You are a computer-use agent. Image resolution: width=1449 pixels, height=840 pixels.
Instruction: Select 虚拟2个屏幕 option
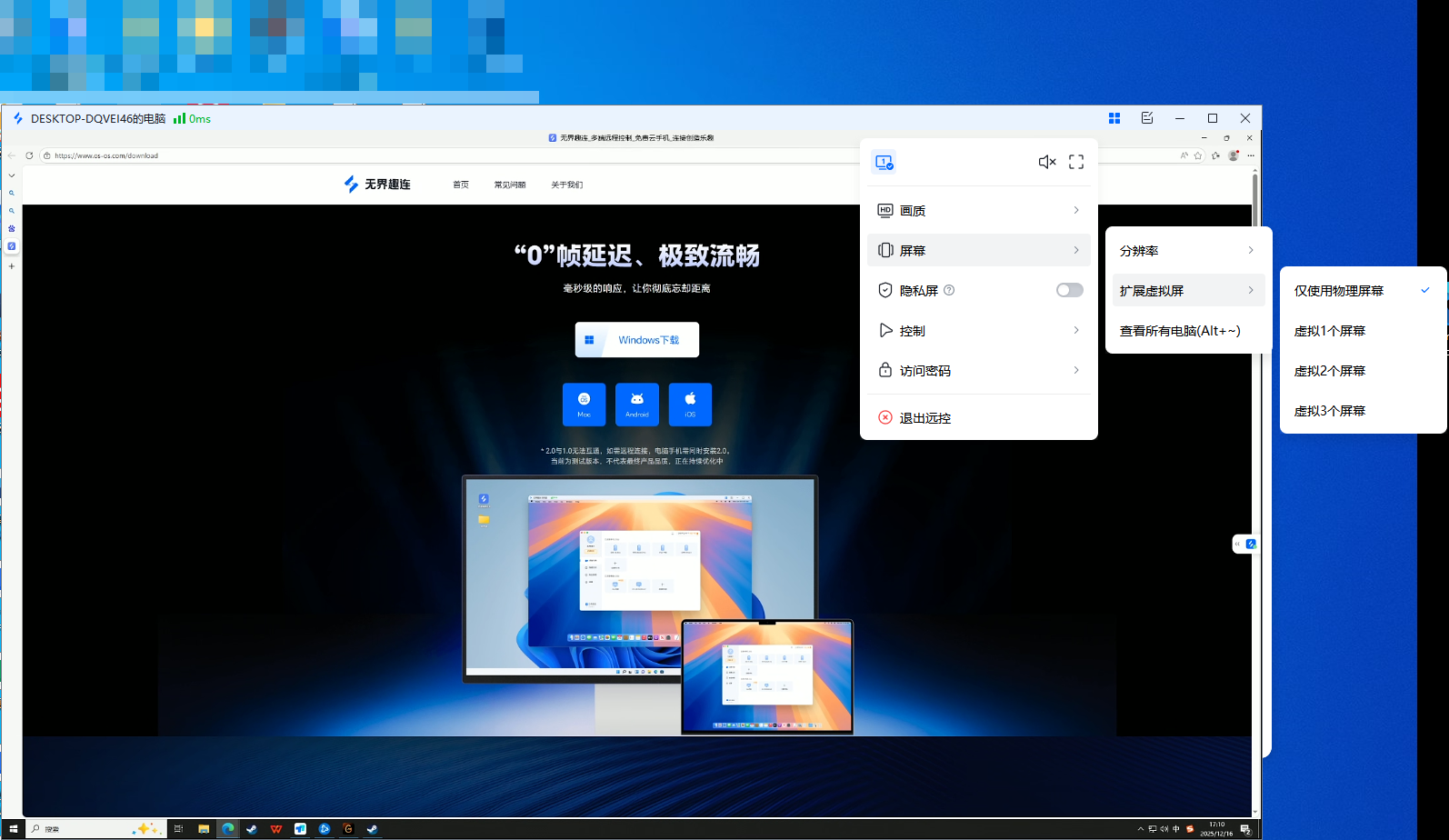1363,371
